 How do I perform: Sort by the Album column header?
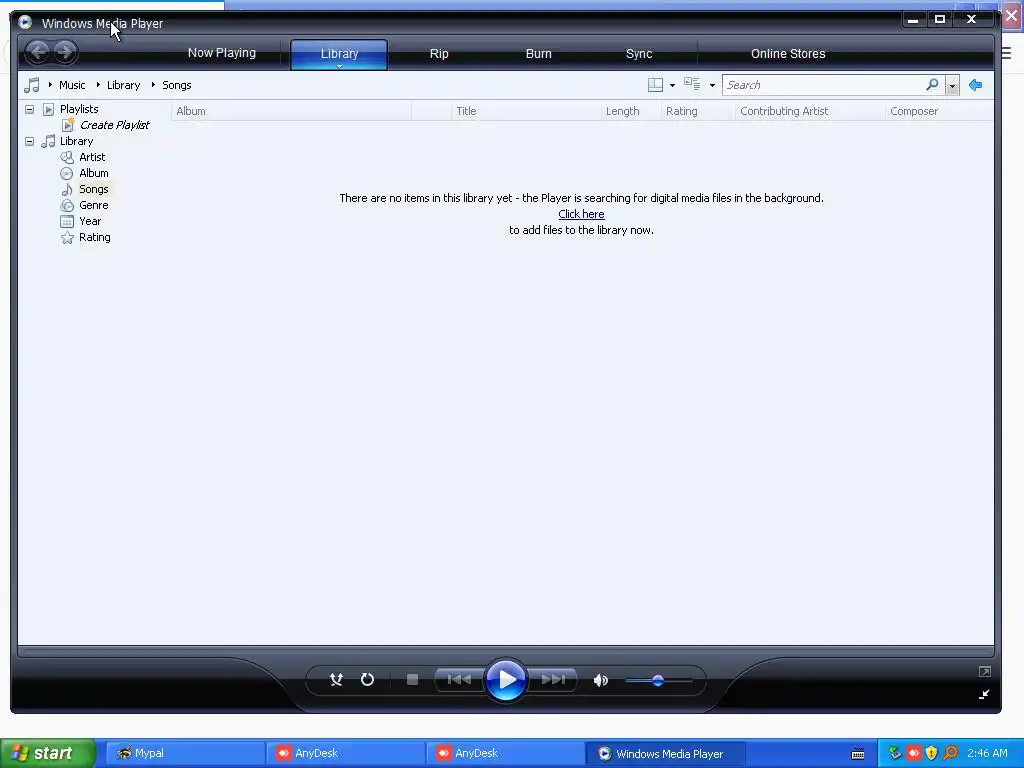pyautogui.click(x=291, y=111)
